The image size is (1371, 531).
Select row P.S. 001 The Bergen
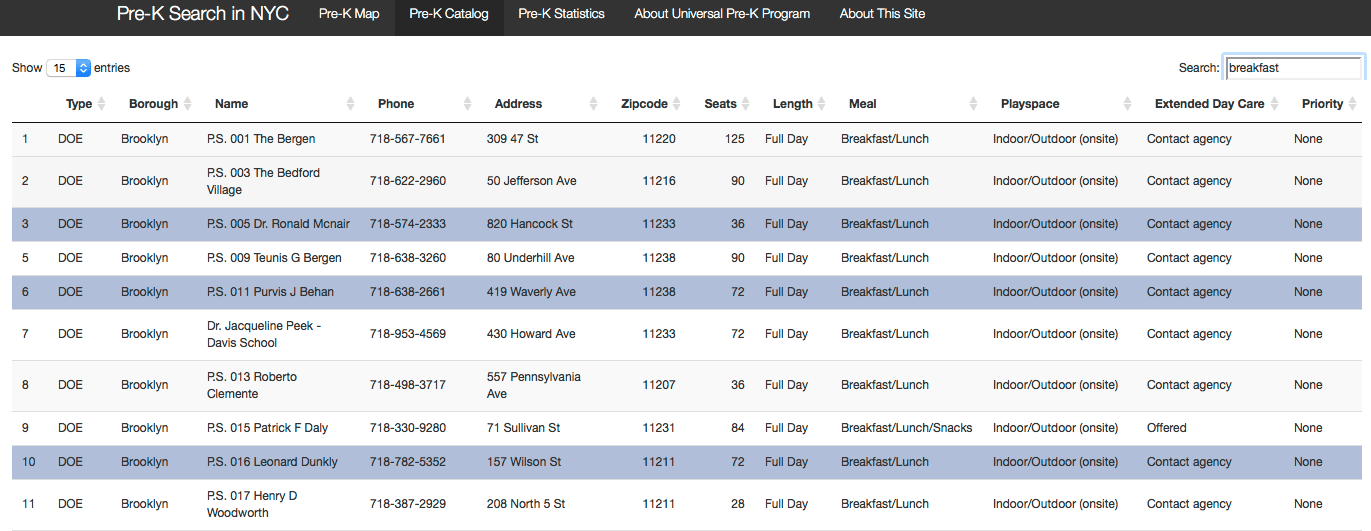pyautogui.click(x=685, y=139)
